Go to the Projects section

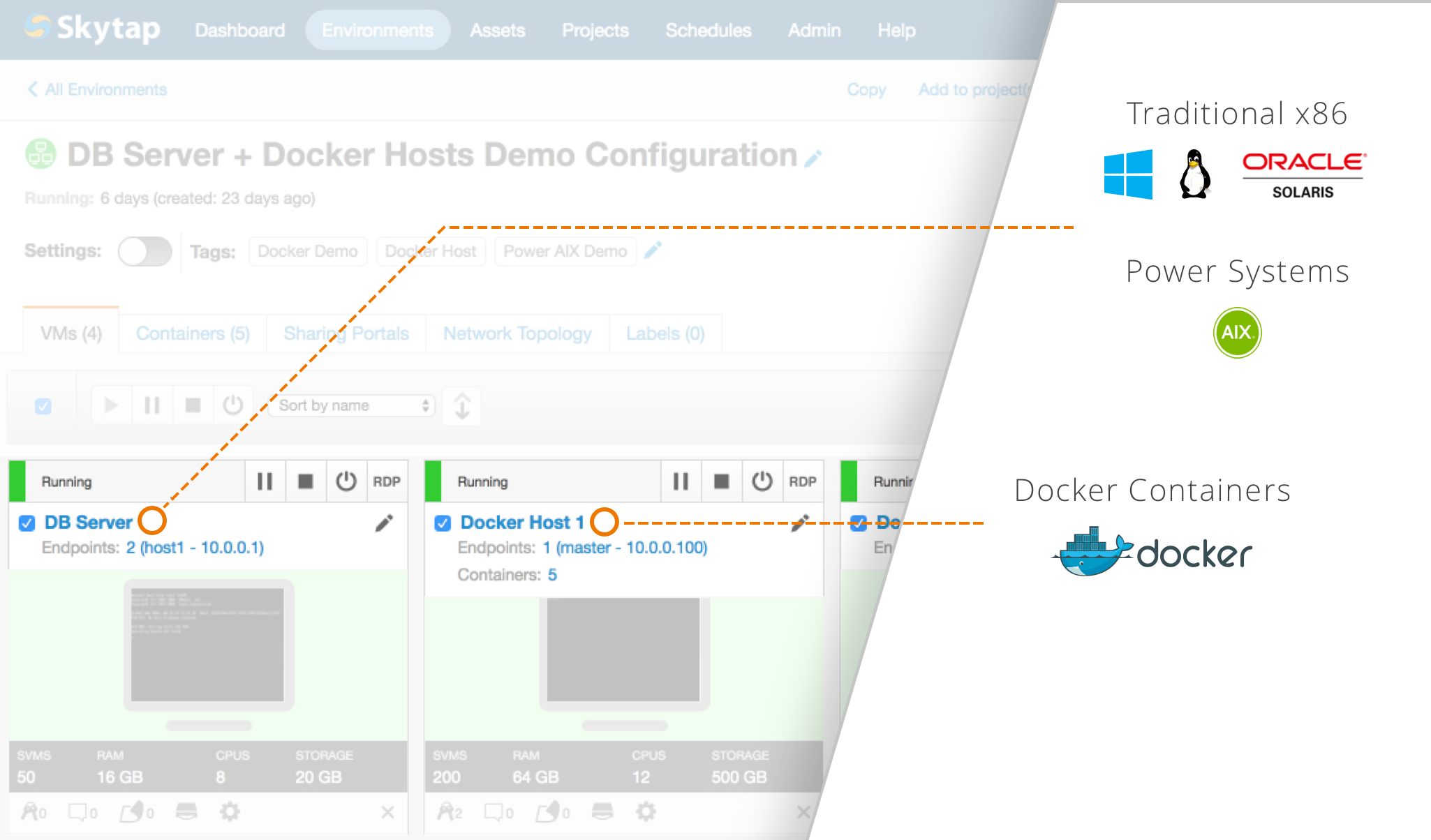[x=595, y=30]
